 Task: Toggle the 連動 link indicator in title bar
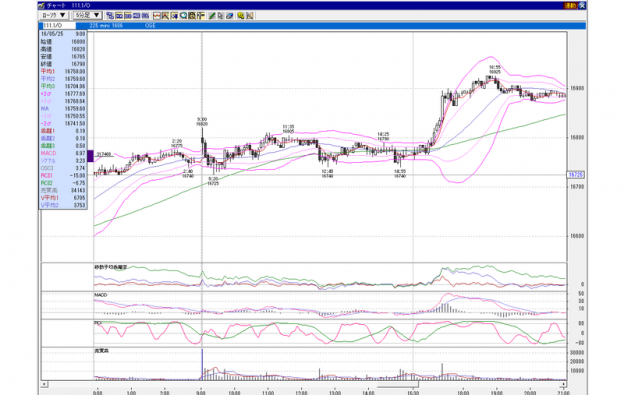(570, 6)
